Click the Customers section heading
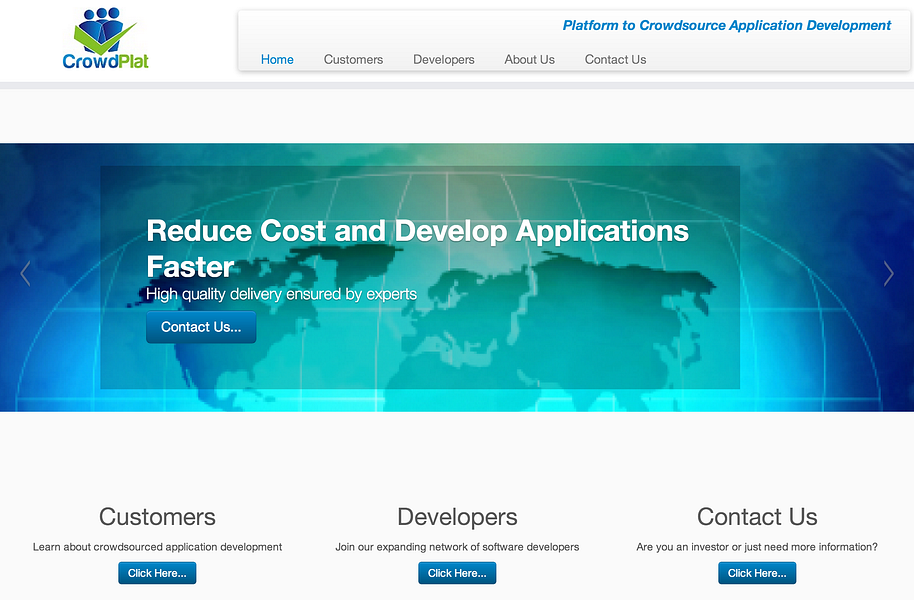 pyautogui.click(x=157, y=517)
